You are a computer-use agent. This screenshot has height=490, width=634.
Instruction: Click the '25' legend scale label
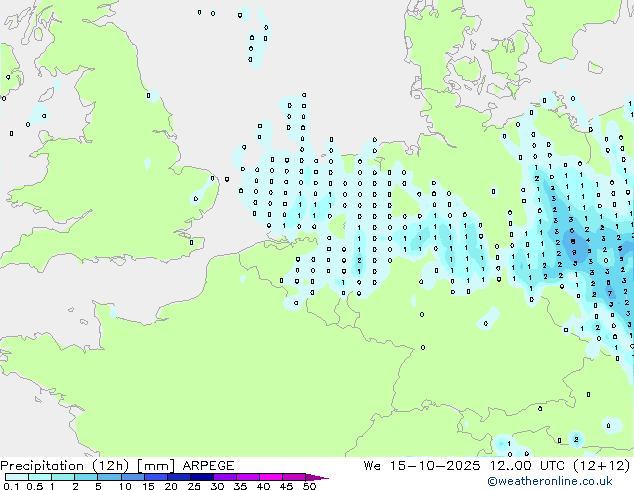coord(194,486)
